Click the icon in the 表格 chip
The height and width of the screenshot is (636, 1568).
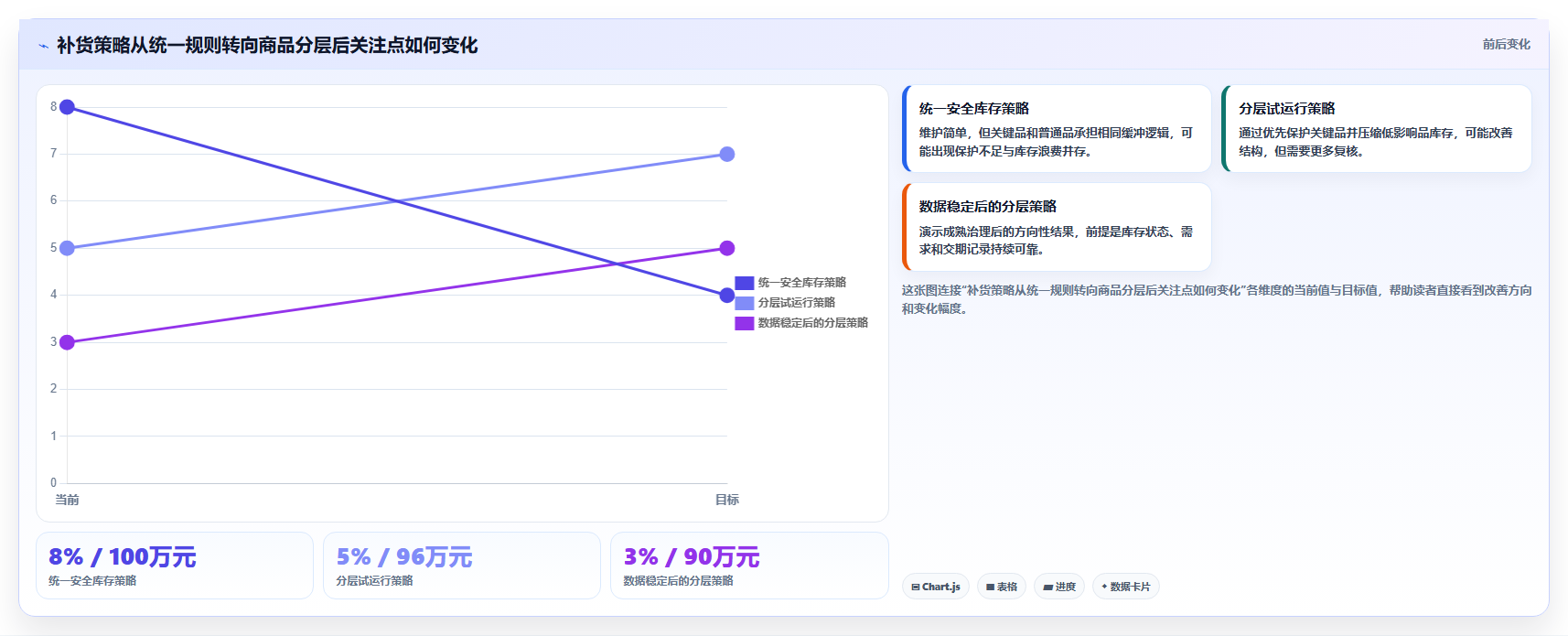tap(990, 587)
